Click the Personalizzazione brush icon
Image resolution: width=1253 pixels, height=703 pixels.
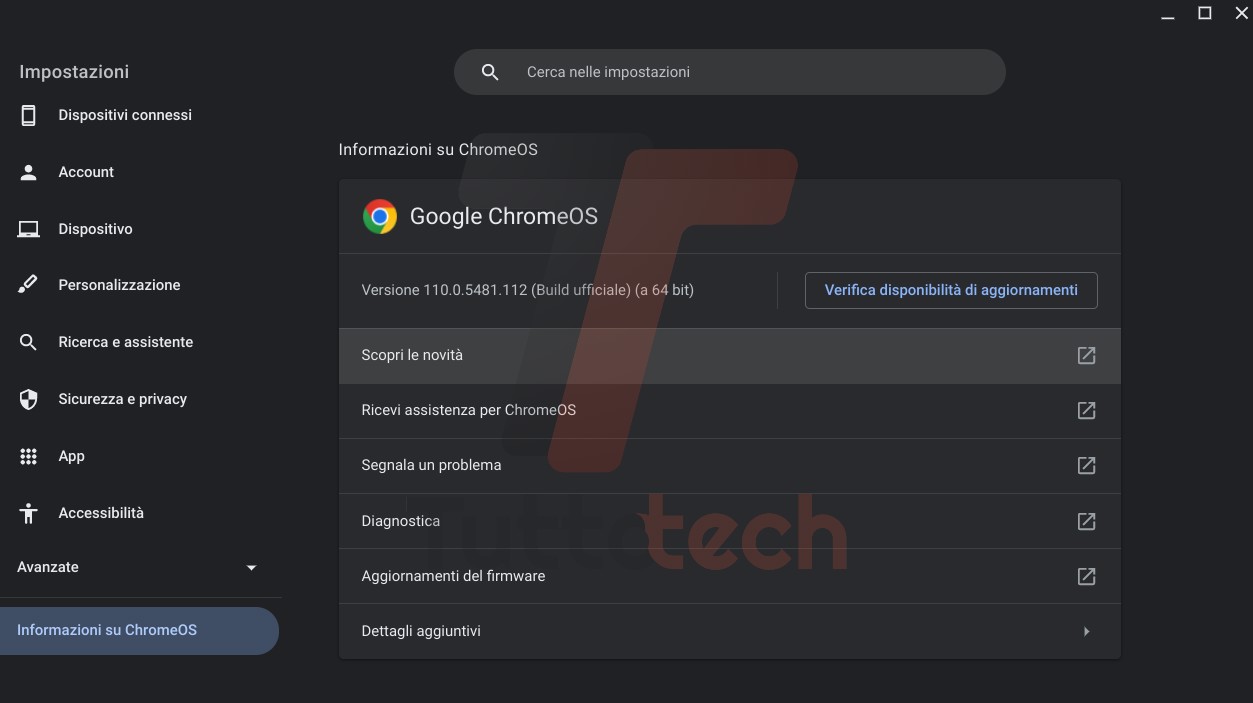pyautogui.click(x=28, y=285)
